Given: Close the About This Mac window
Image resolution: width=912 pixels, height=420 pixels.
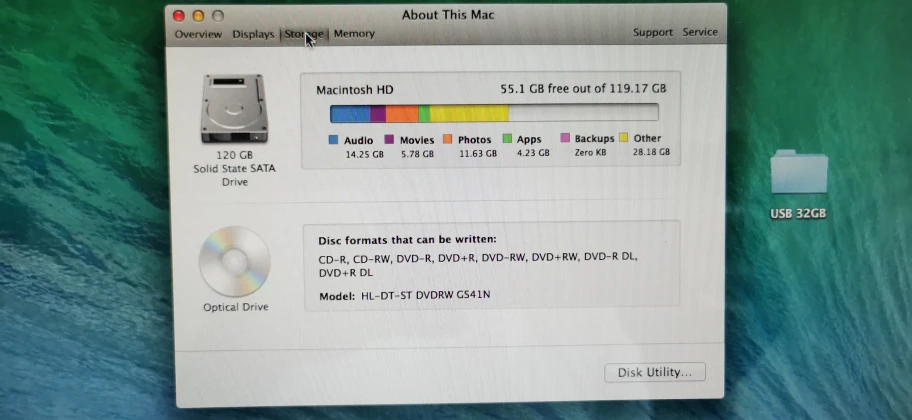Looking at the screenshot, I should (179, 16).
